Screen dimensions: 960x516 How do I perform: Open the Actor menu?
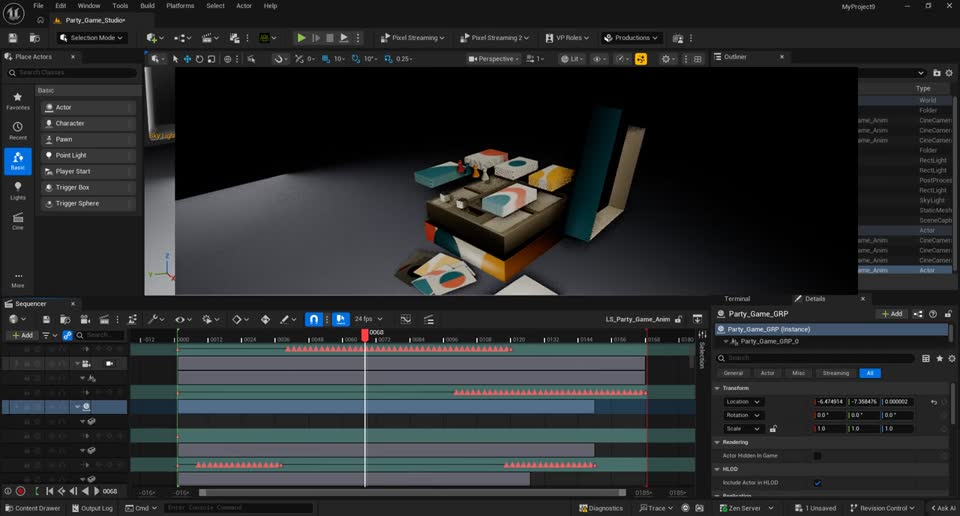244,6
